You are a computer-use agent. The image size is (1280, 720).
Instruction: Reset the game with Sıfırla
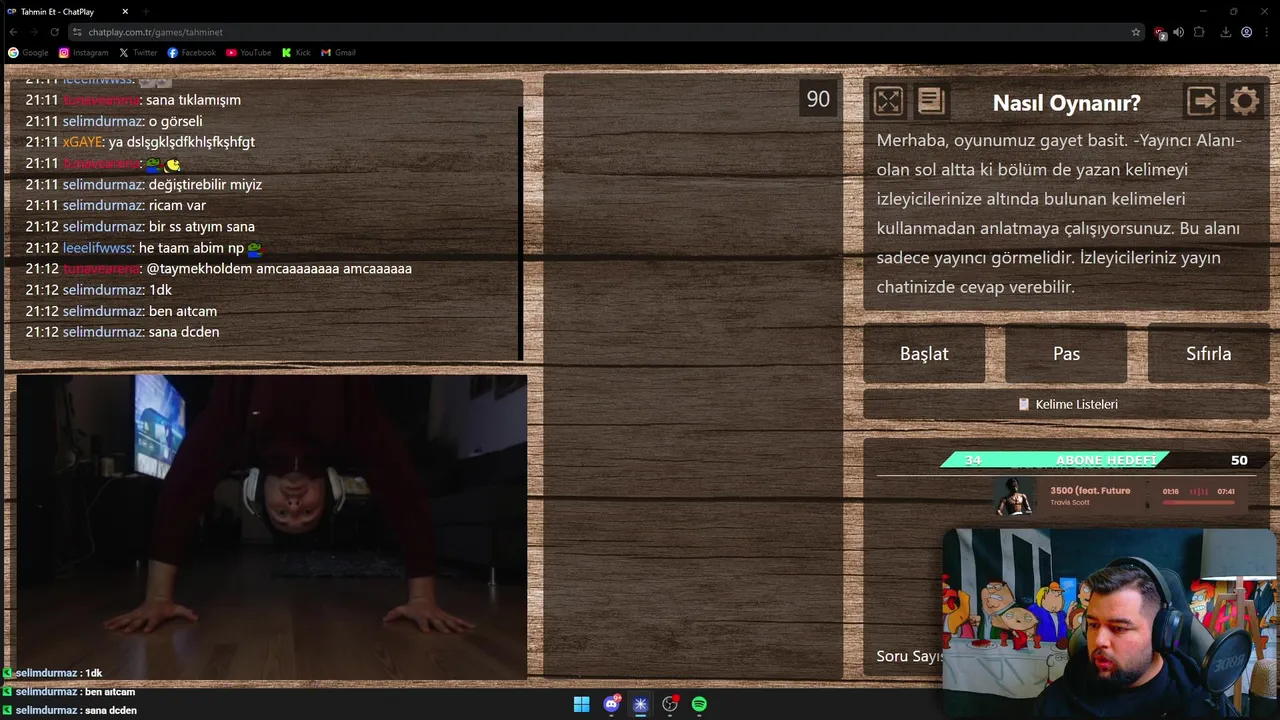[x=1208, y=353]
